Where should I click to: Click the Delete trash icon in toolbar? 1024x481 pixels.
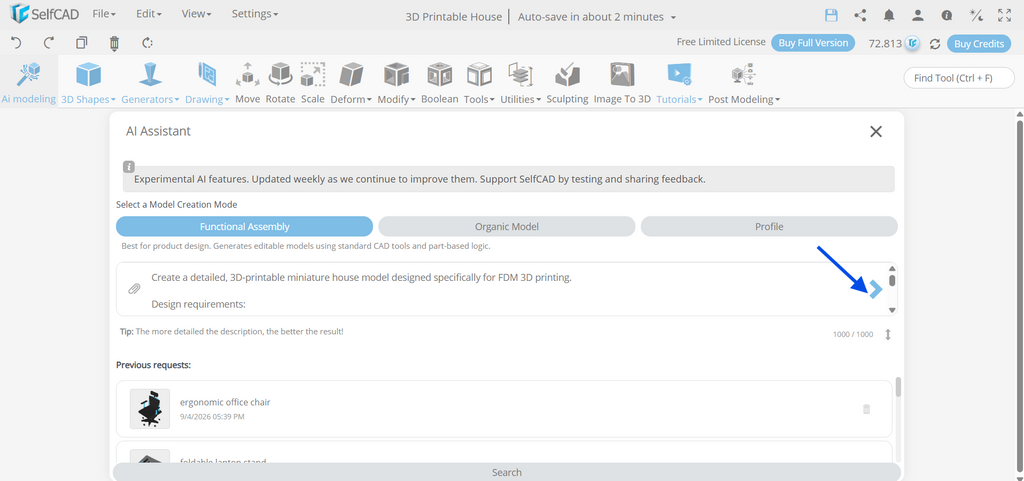(114, 43)
